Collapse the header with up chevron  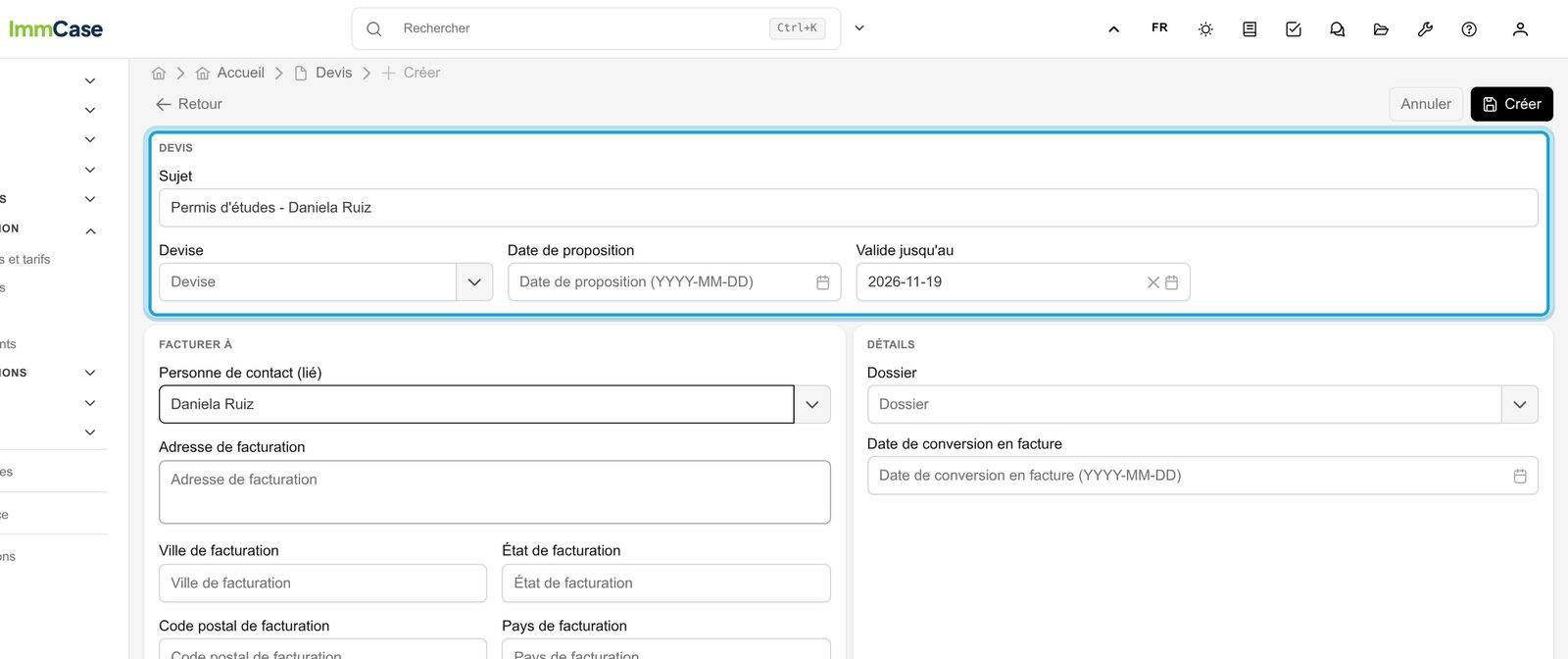[x=1114, y=29]
